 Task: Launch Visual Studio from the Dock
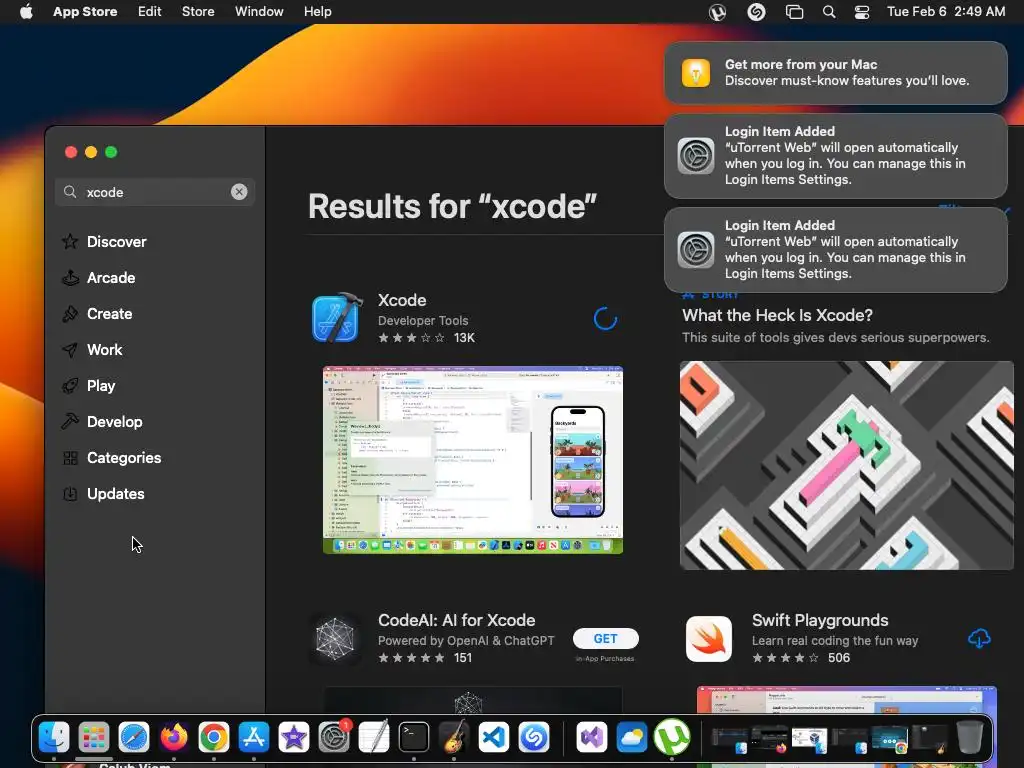click(x=592, y=737)
